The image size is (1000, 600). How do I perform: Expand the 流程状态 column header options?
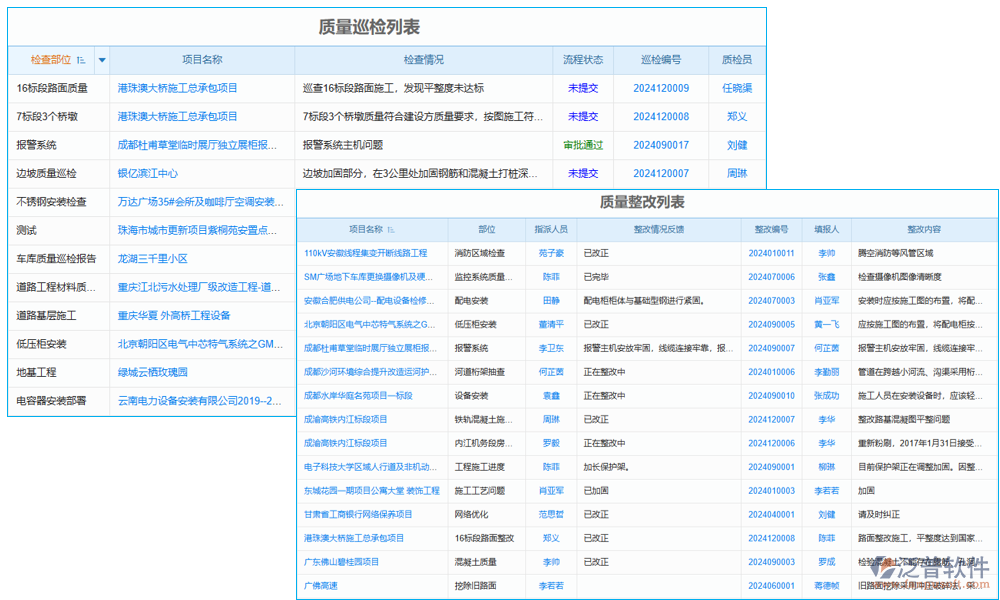click(582, 60)
